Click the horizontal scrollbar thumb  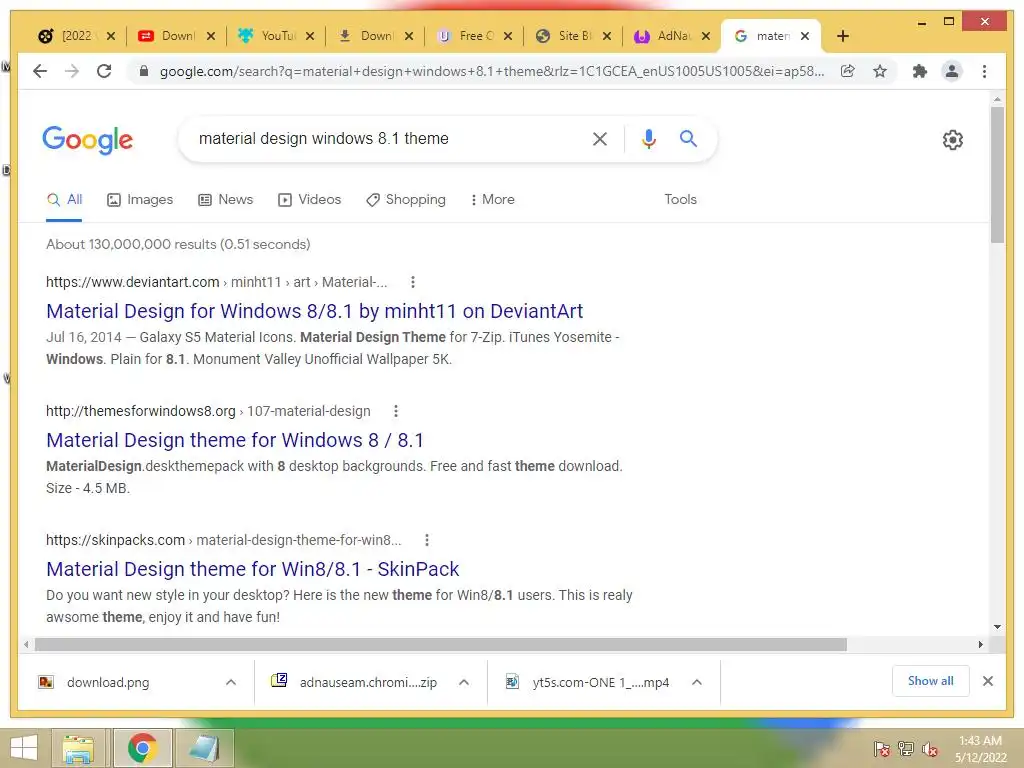pos(440,645)
